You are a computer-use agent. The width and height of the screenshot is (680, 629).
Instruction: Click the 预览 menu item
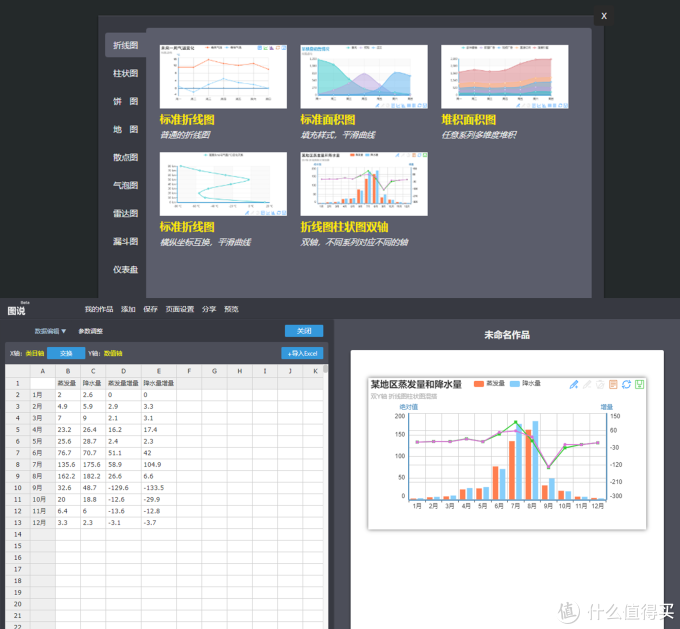tap(231, 309)
